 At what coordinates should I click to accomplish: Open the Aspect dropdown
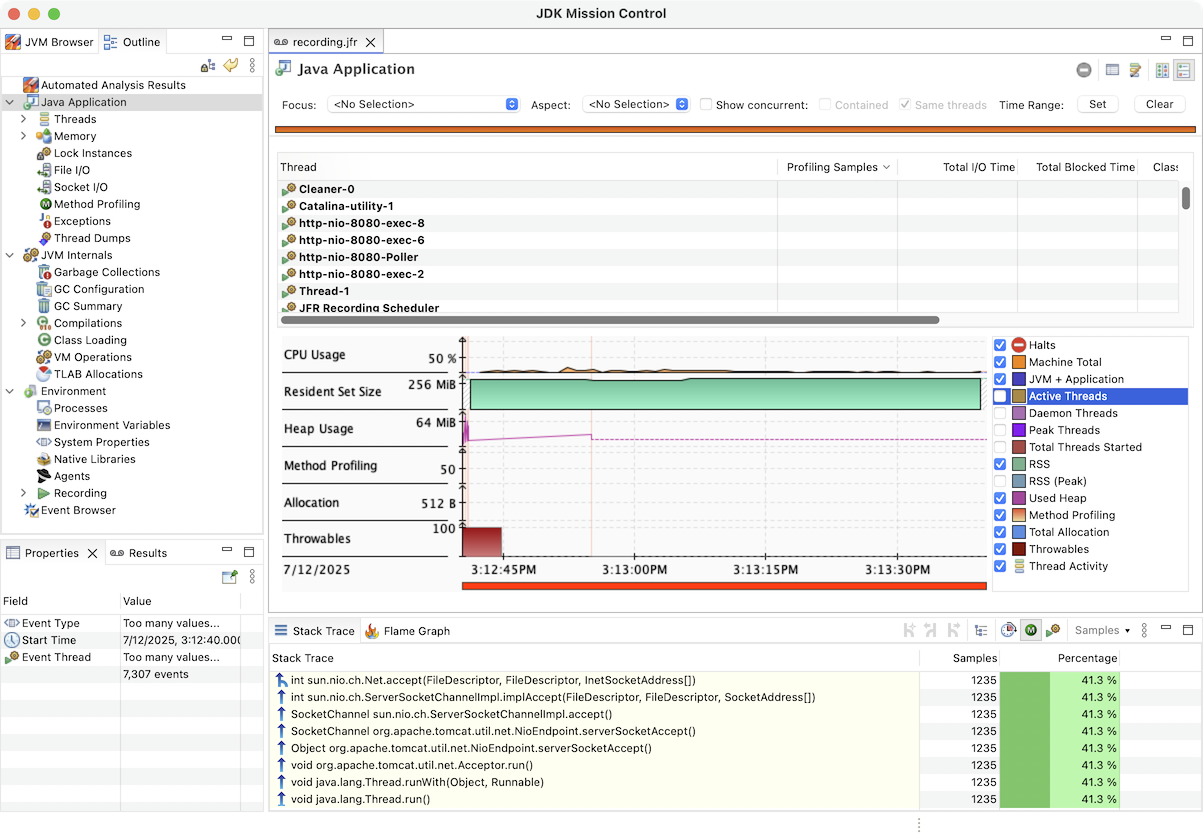click(x=636, y=105)
